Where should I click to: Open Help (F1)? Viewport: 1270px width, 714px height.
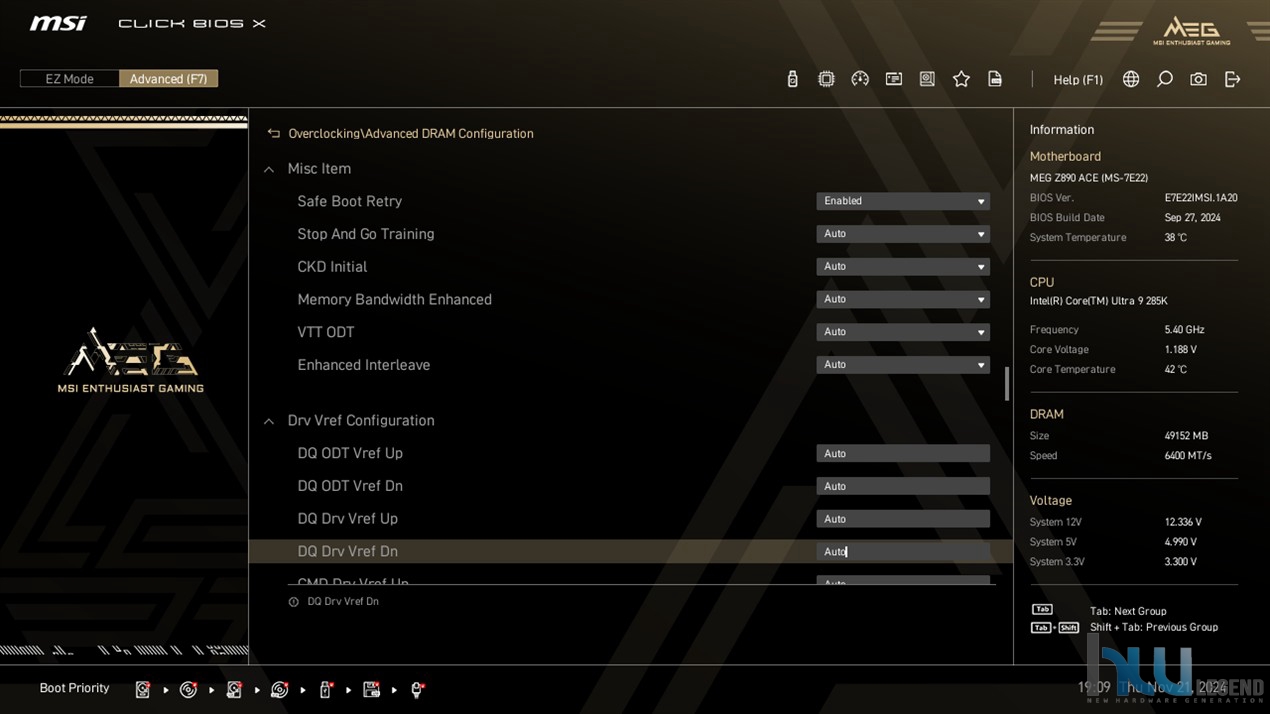pyautogui.click(x=1078, y=80)
